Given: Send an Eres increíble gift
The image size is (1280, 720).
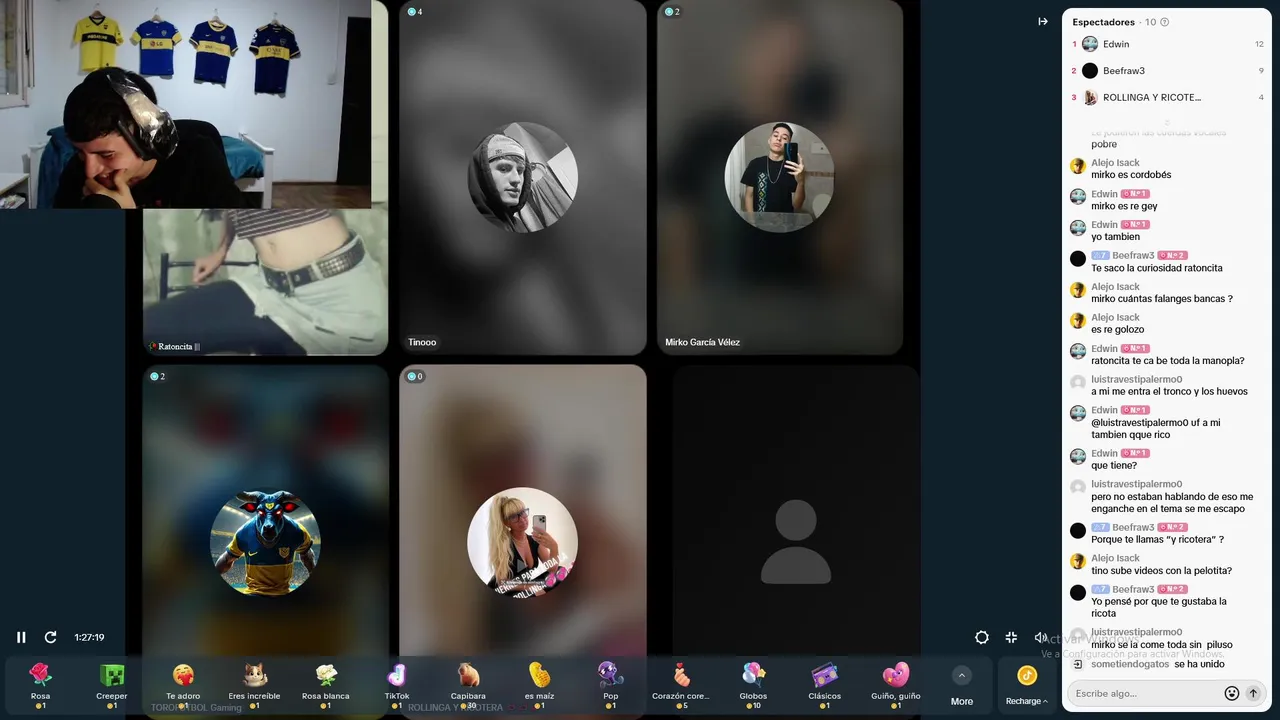Looking at the screenshot, I should pyautogui.click(x=254, y=685).
